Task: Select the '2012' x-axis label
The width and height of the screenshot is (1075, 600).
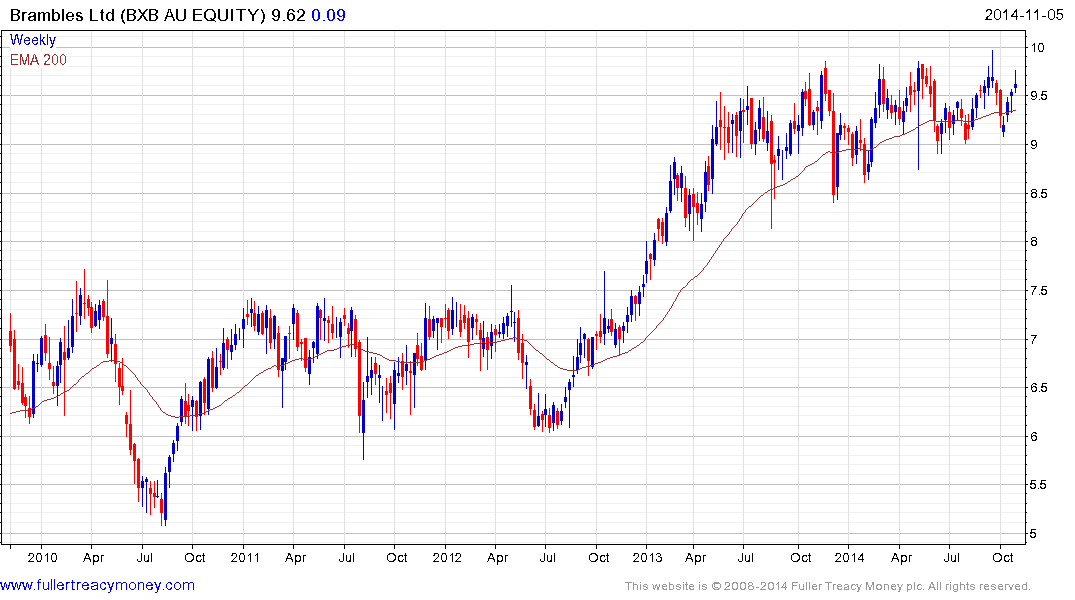Action: [447, 557]
